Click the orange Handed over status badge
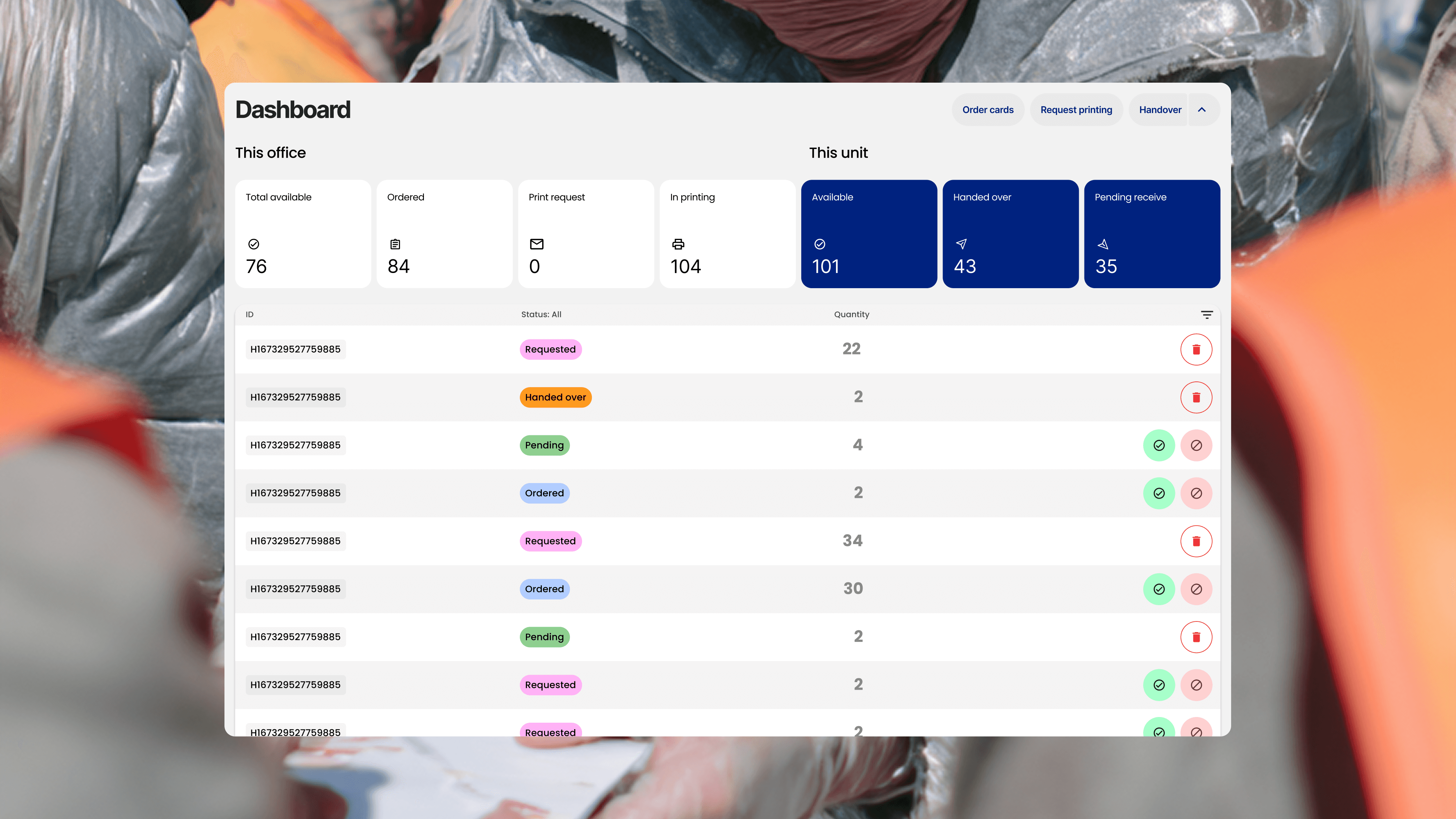 (555, 397)
